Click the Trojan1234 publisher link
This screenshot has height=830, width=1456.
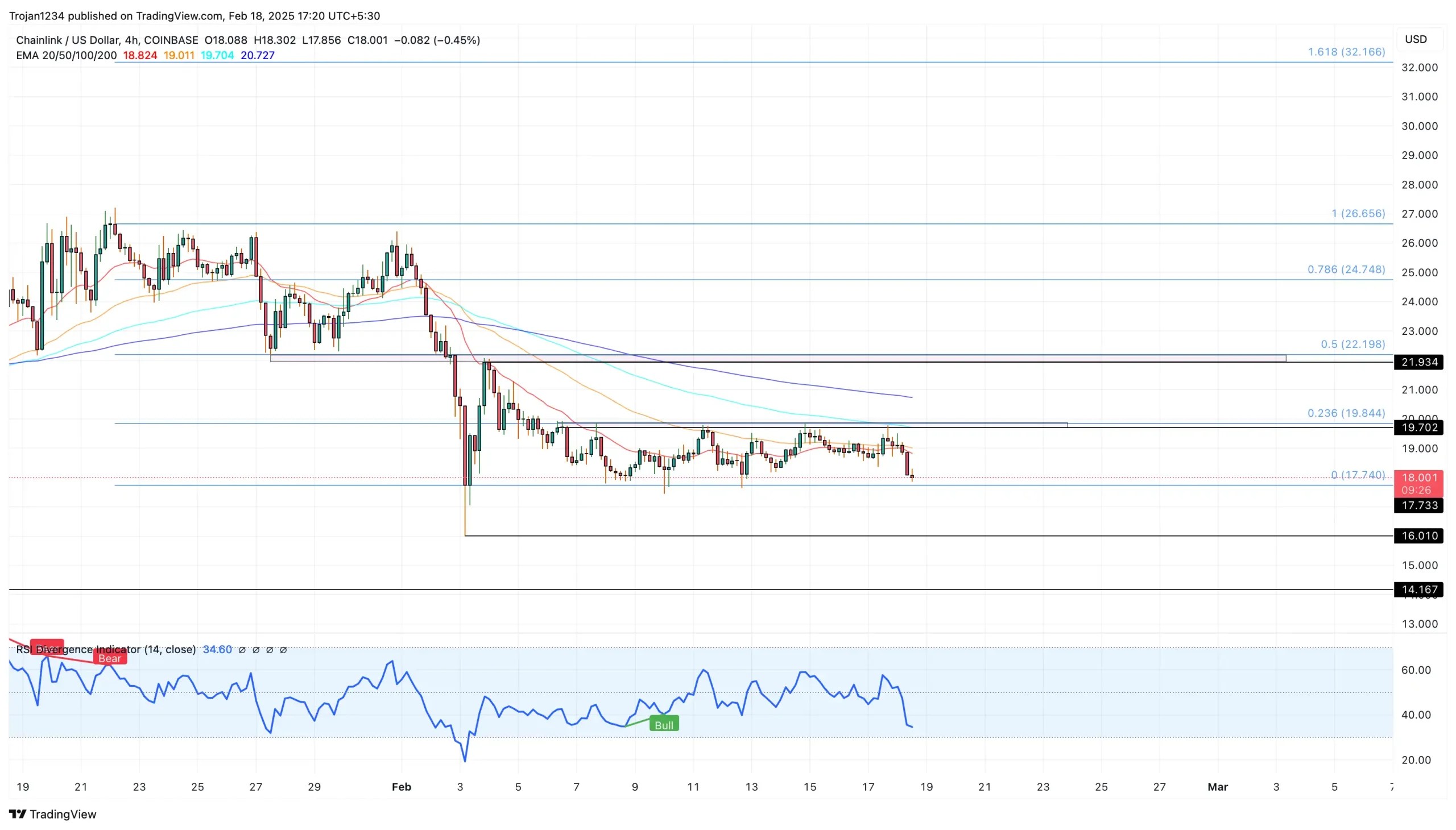38,16
